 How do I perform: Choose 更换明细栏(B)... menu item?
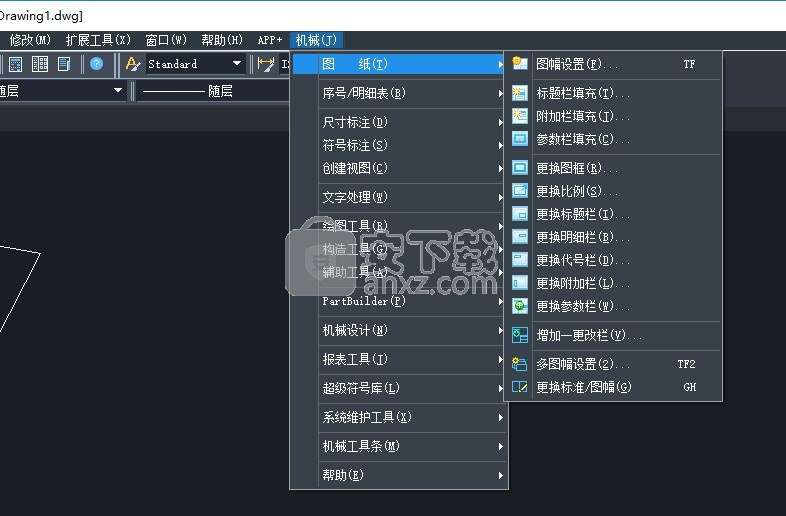[x=613, y=237]
